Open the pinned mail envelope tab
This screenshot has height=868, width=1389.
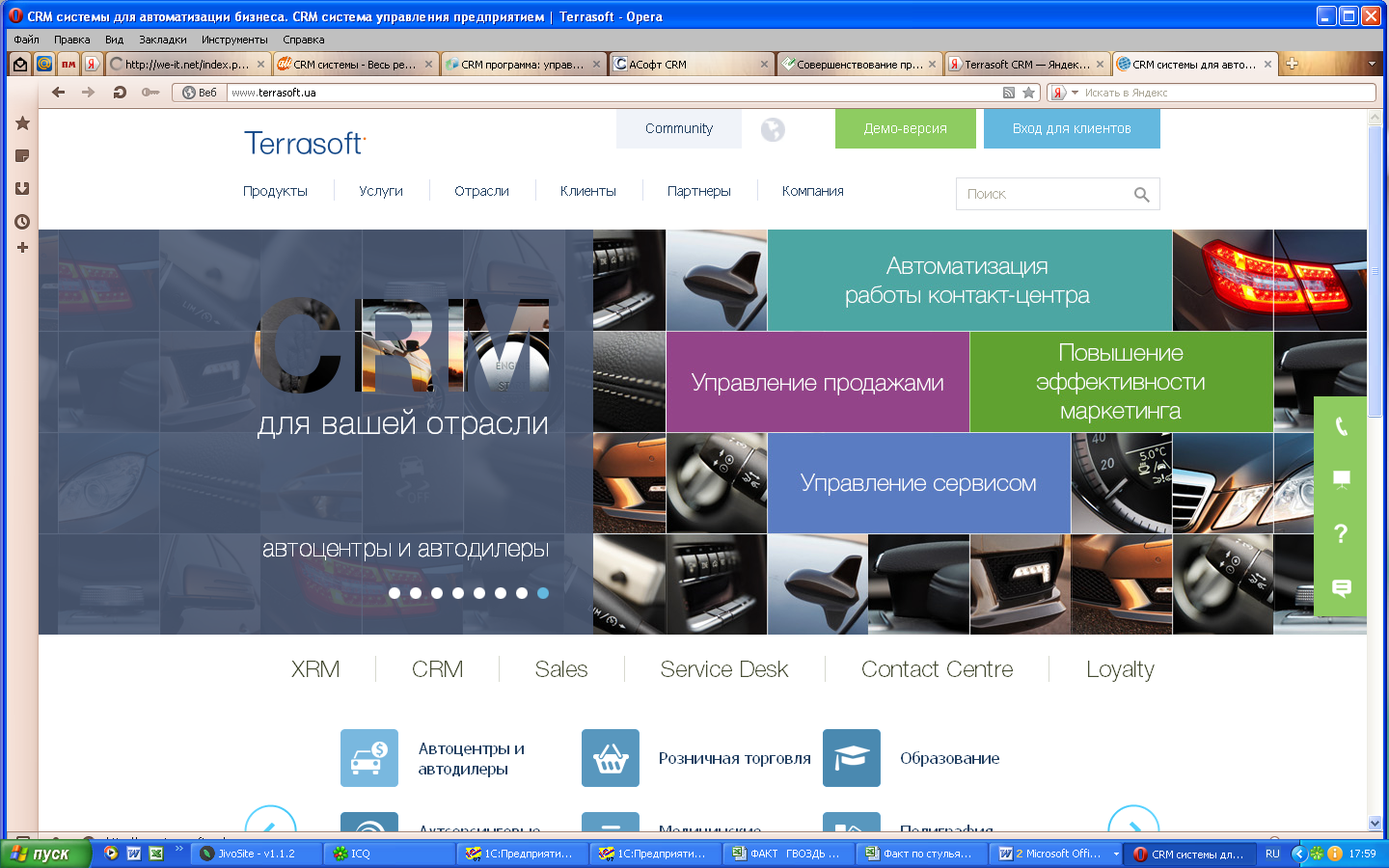pyautogui.click(x=19, y=65)
